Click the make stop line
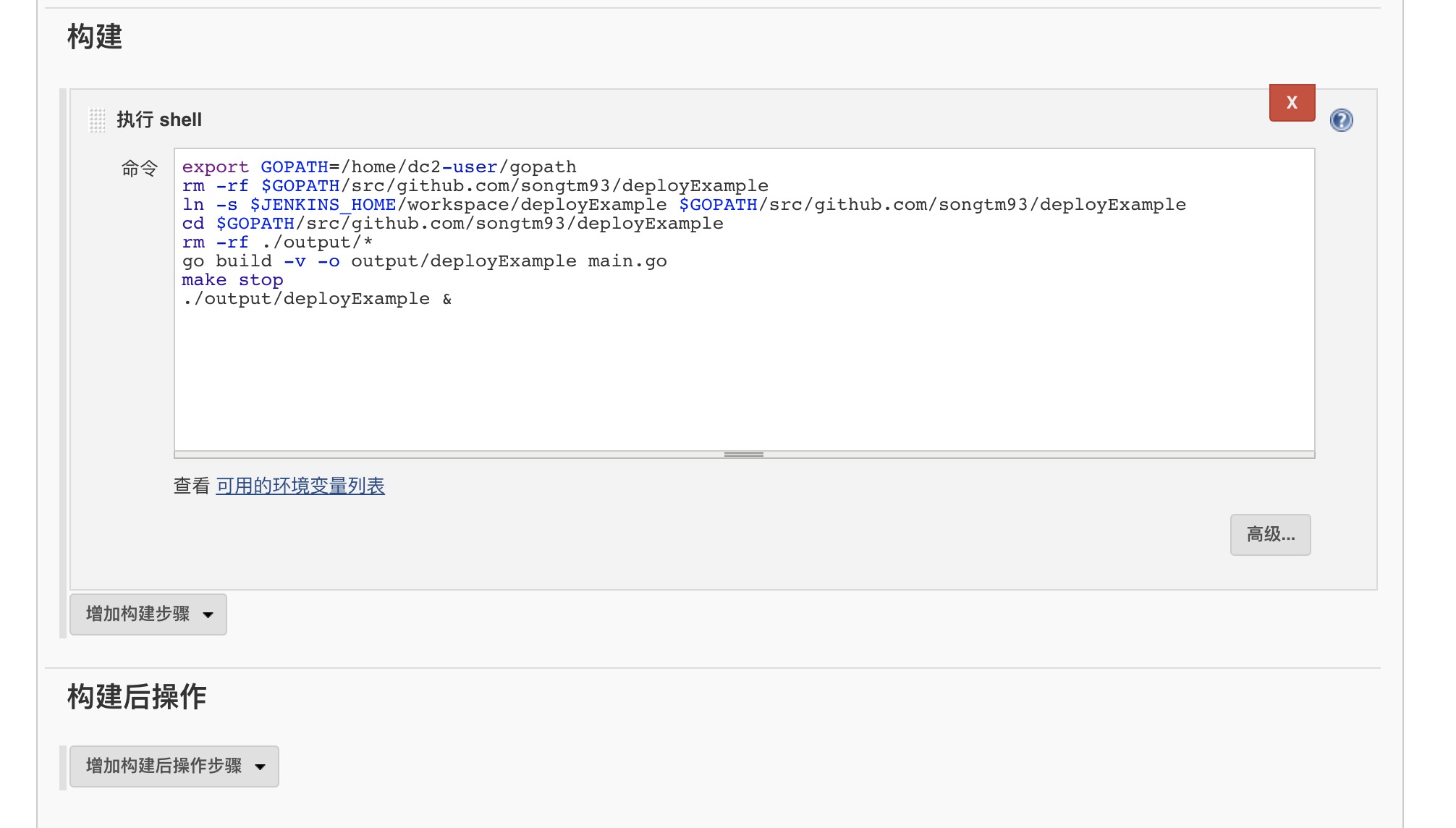Image resolution: width=1456 pixels, height=828 pixels. [232, 280]
